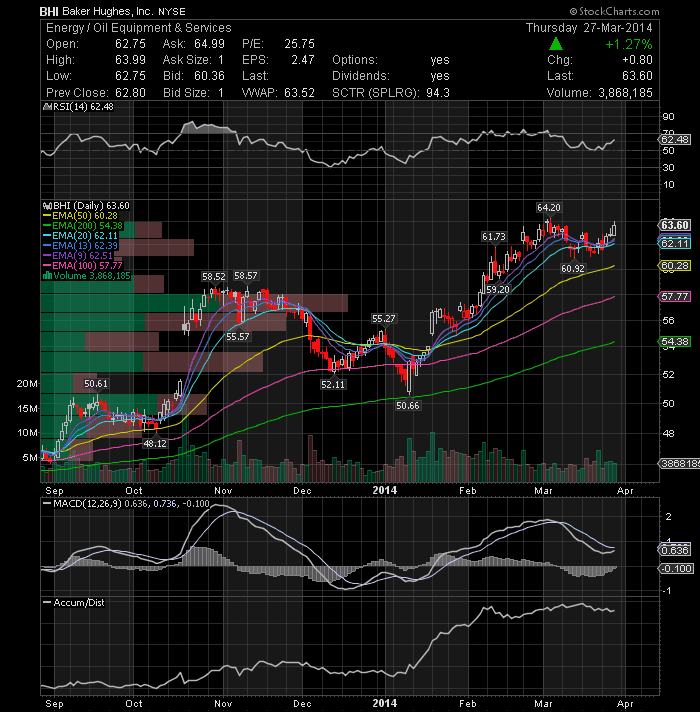Click the 55.27 price annotation
Viewport: 700px width, 712px height.
point(384,319)
